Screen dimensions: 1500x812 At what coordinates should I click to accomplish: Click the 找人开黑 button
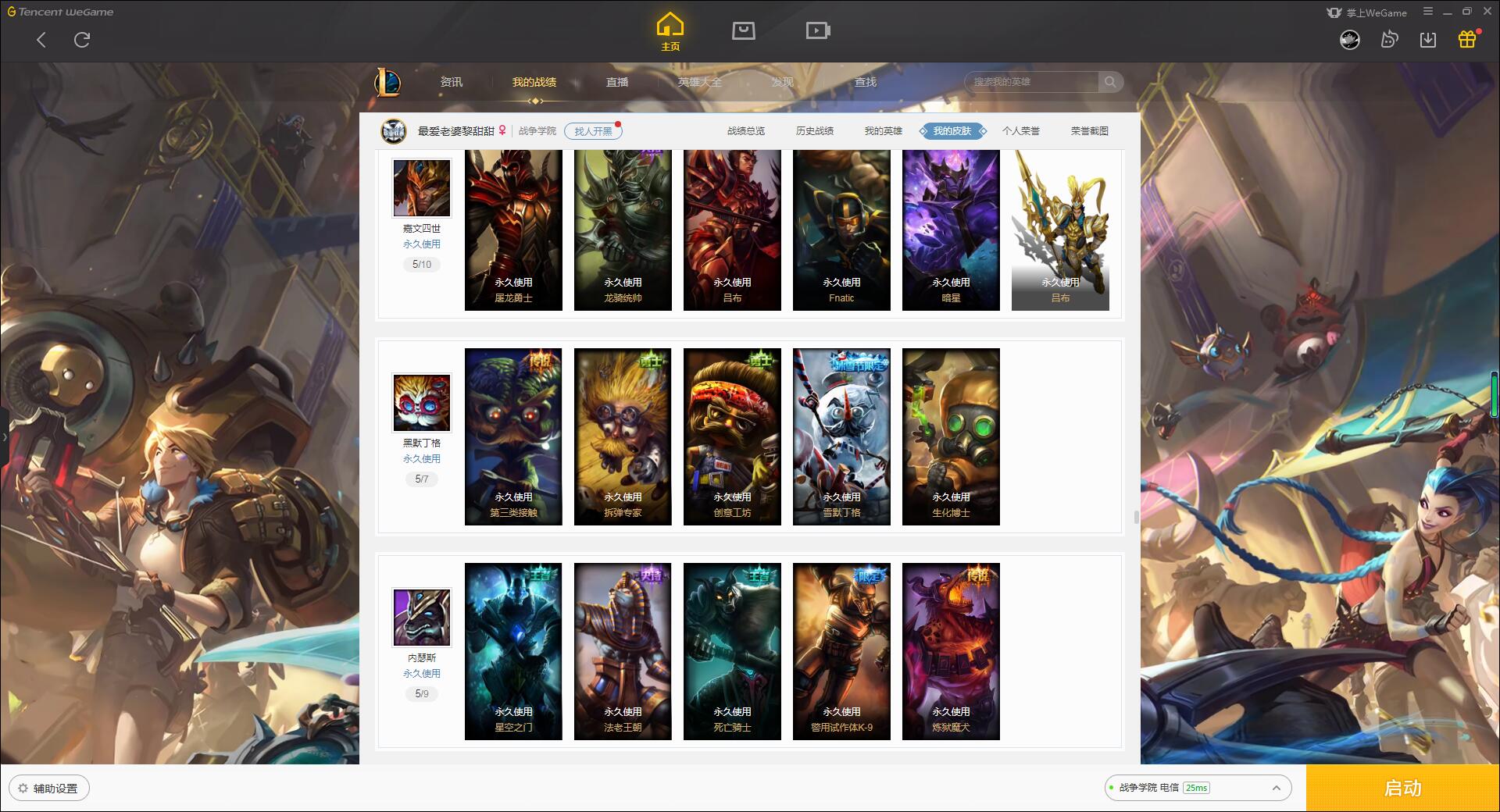coord(593,131)
